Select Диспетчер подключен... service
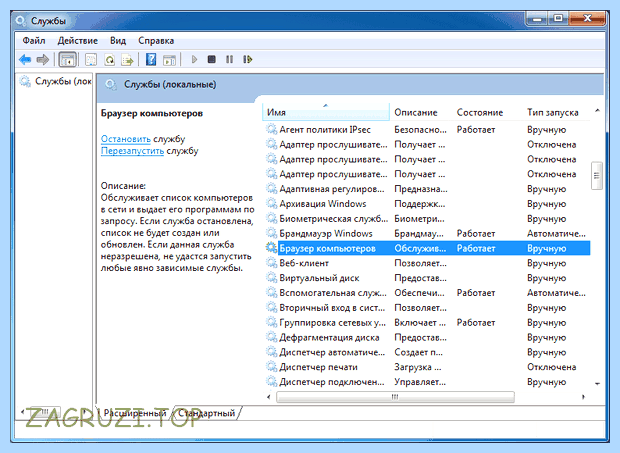The image size is (620, 453). [x=428, y=382]
